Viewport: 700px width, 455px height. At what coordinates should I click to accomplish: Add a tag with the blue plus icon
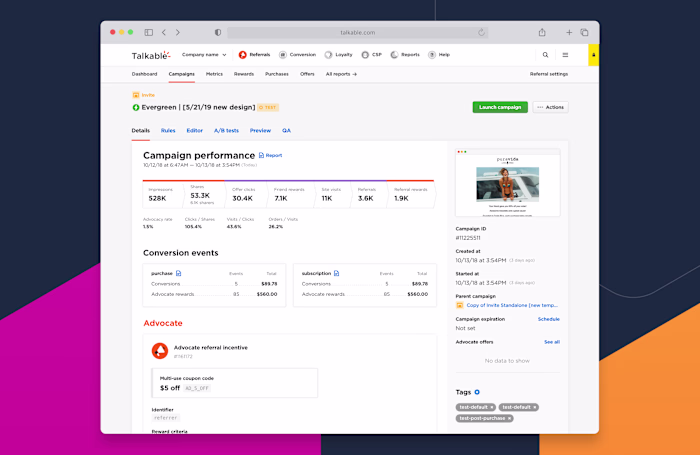coord(477,392)
